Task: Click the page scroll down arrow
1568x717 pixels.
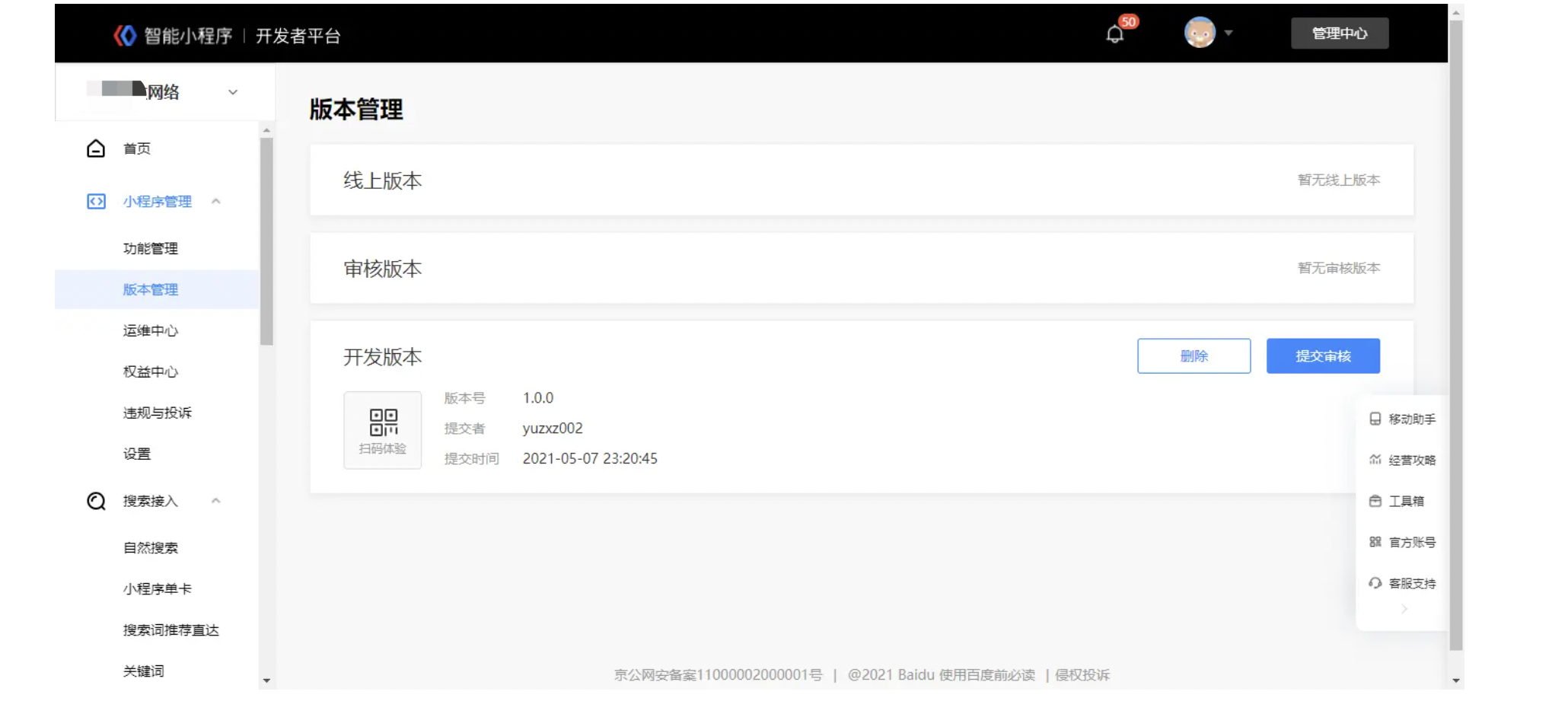Action: tap(1456, 680)
